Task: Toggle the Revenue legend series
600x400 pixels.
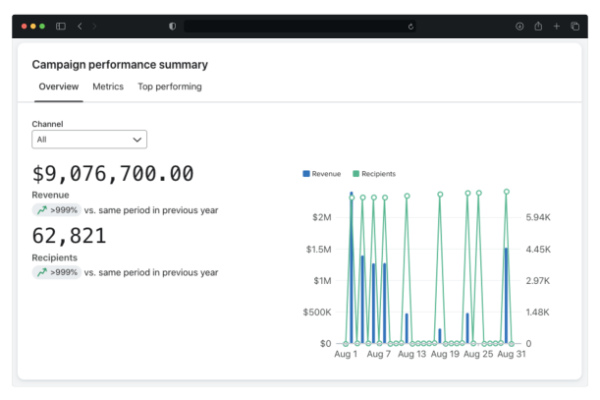Action: tap(321, 174)
